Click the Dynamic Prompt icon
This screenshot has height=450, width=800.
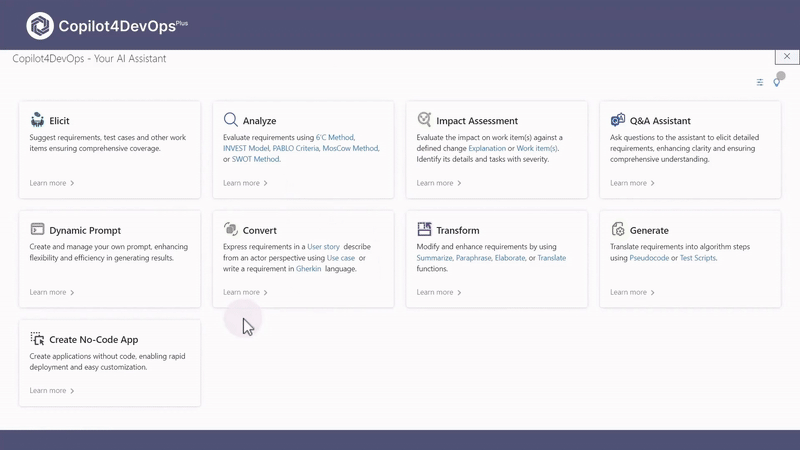(37, 229)
